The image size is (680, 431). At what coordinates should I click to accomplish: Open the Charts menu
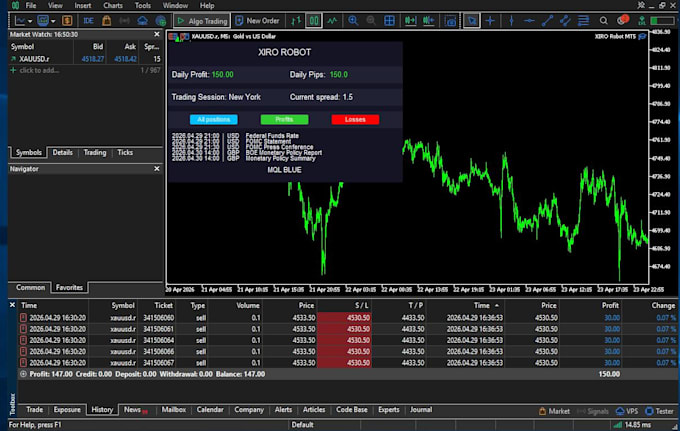(x=113, y=6)
